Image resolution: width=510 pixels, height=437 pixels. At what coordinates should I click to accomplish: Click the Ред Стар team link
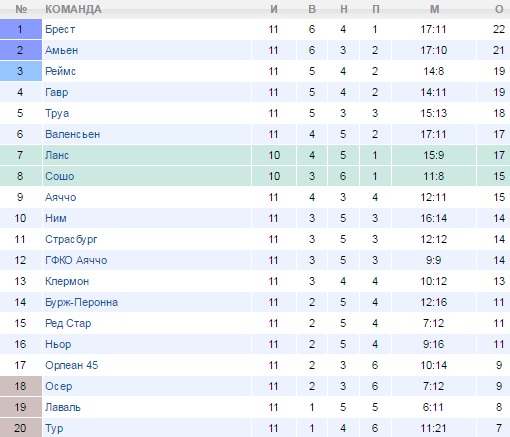[68, 323]
